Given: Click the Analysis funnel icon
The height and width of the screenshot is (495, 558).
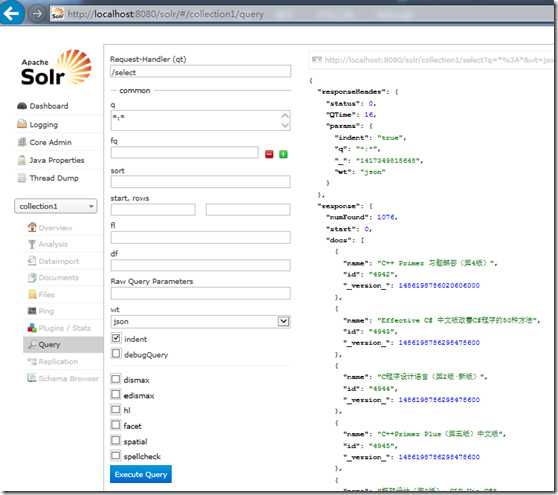Looking at the screenshot, I should [32, 244].
